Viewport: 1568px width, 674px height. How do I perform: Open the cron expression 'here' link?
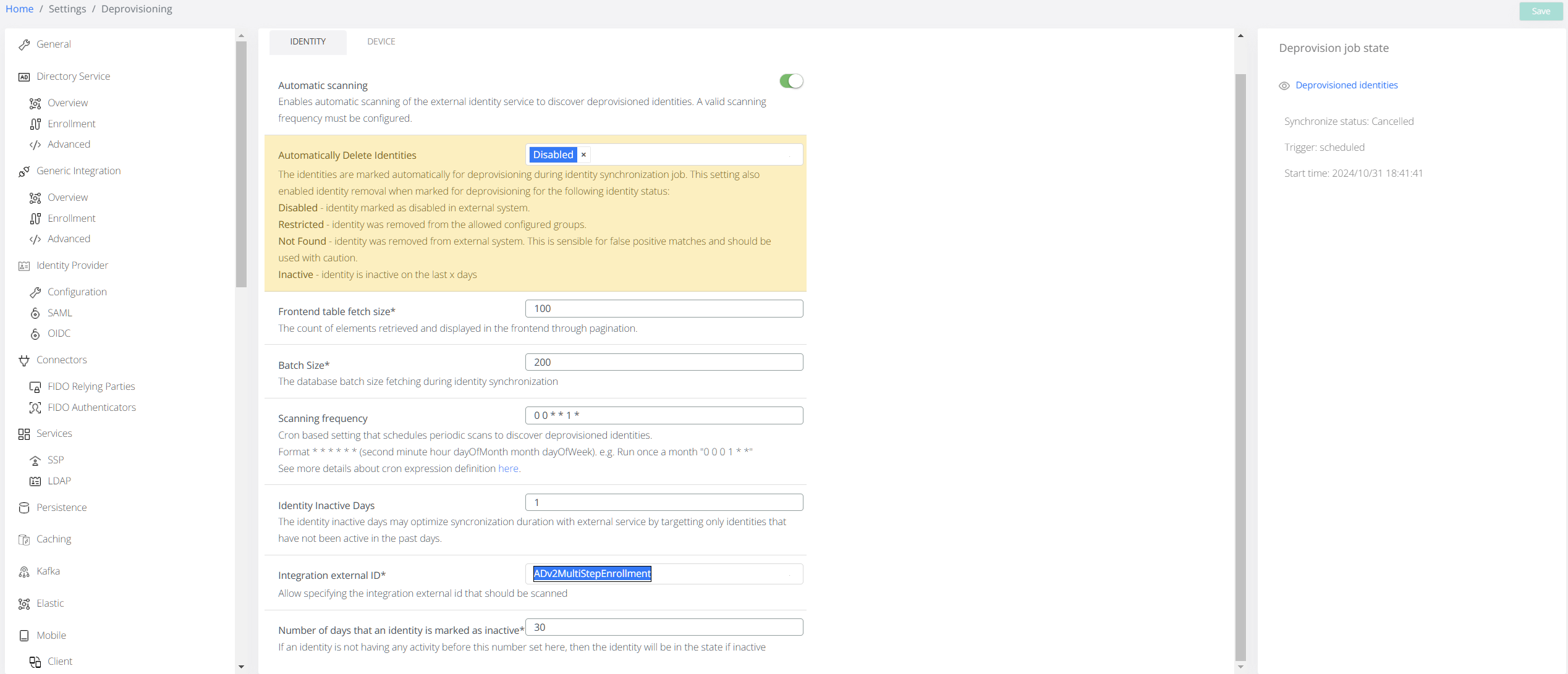(x=508, y=469)
